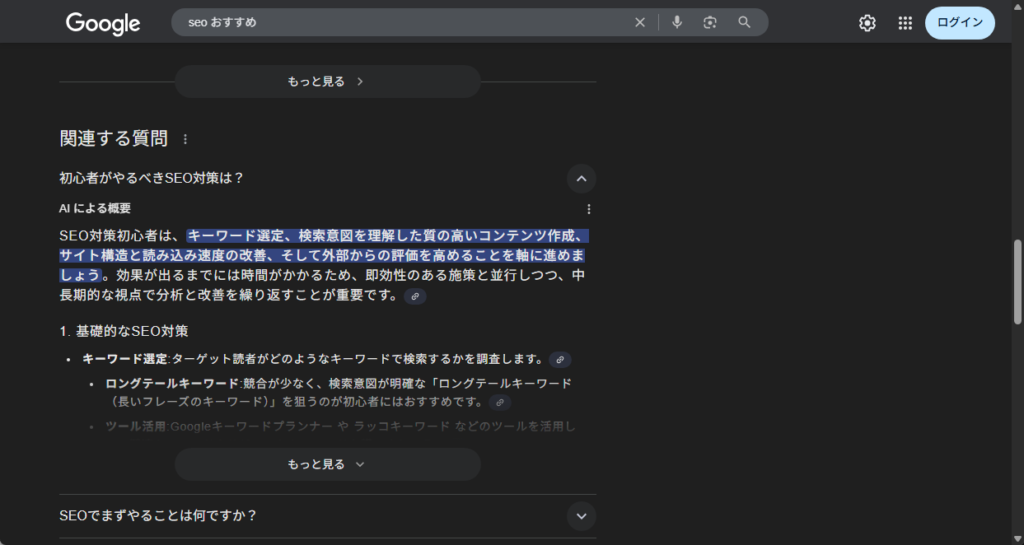This screenshot has height=545, width=1024.
Task: Click the page vertical scrollbar thumb
Action: (x=1017, y=281)
